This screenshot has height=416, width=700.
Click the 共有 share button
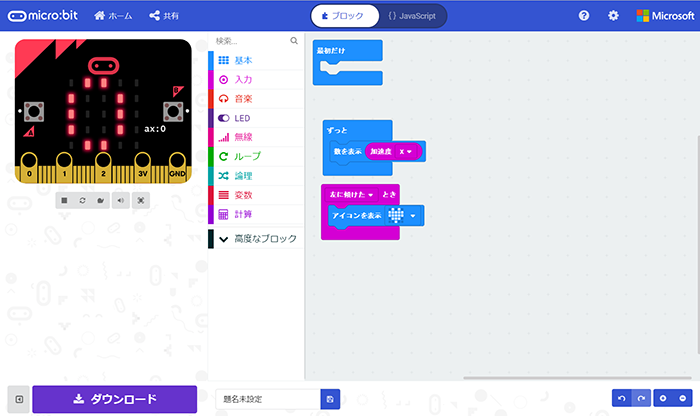pyautogui.click(x=166, y=16)
